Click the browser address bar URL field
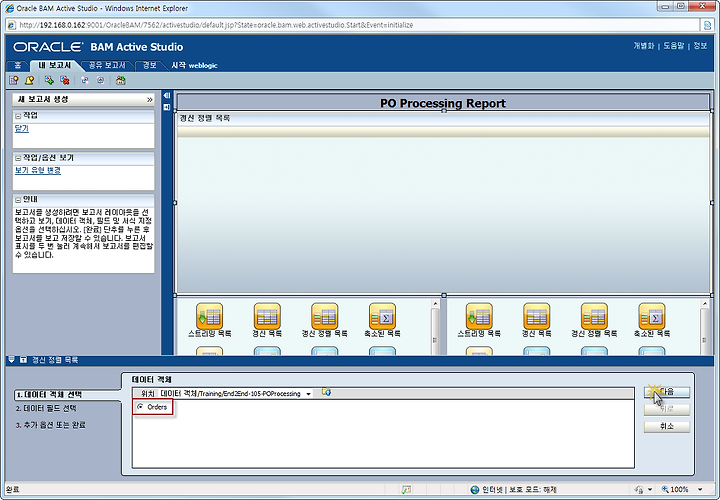720x500 pixels. pos(354,25)
